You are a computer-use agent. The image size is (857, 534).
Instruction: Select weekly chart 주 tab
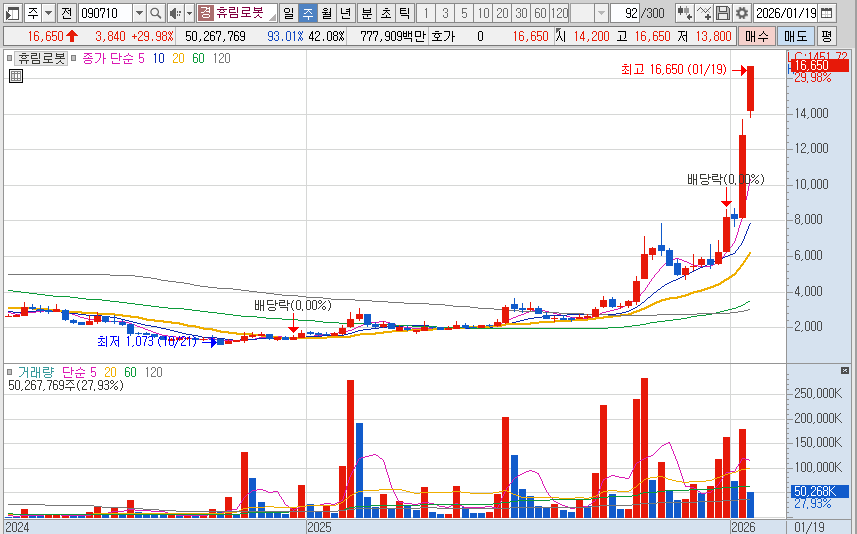click(x=308, y=13)
